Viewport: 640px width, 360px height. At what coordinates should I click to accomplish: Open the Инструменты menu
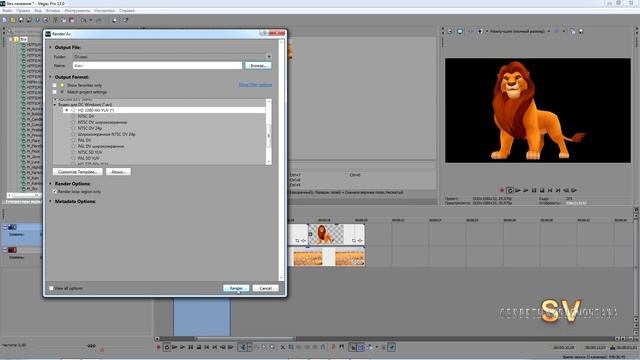[x=77, y=11]
